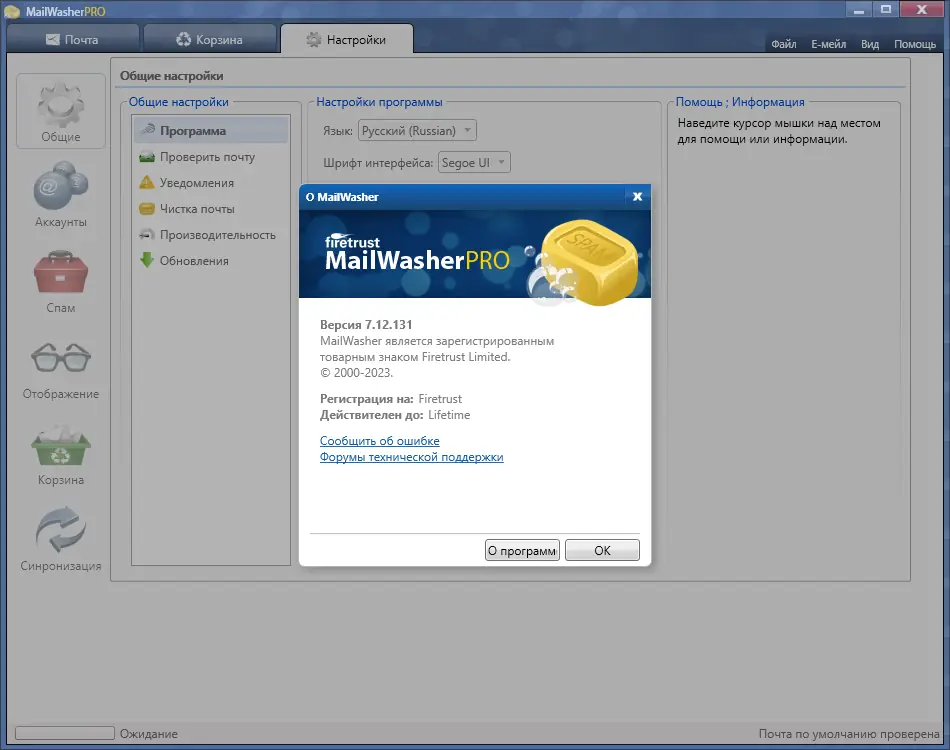Click the MailWasher title bar app icon
This screenshot has height=750, width=950.
click(x=12, y=12)
